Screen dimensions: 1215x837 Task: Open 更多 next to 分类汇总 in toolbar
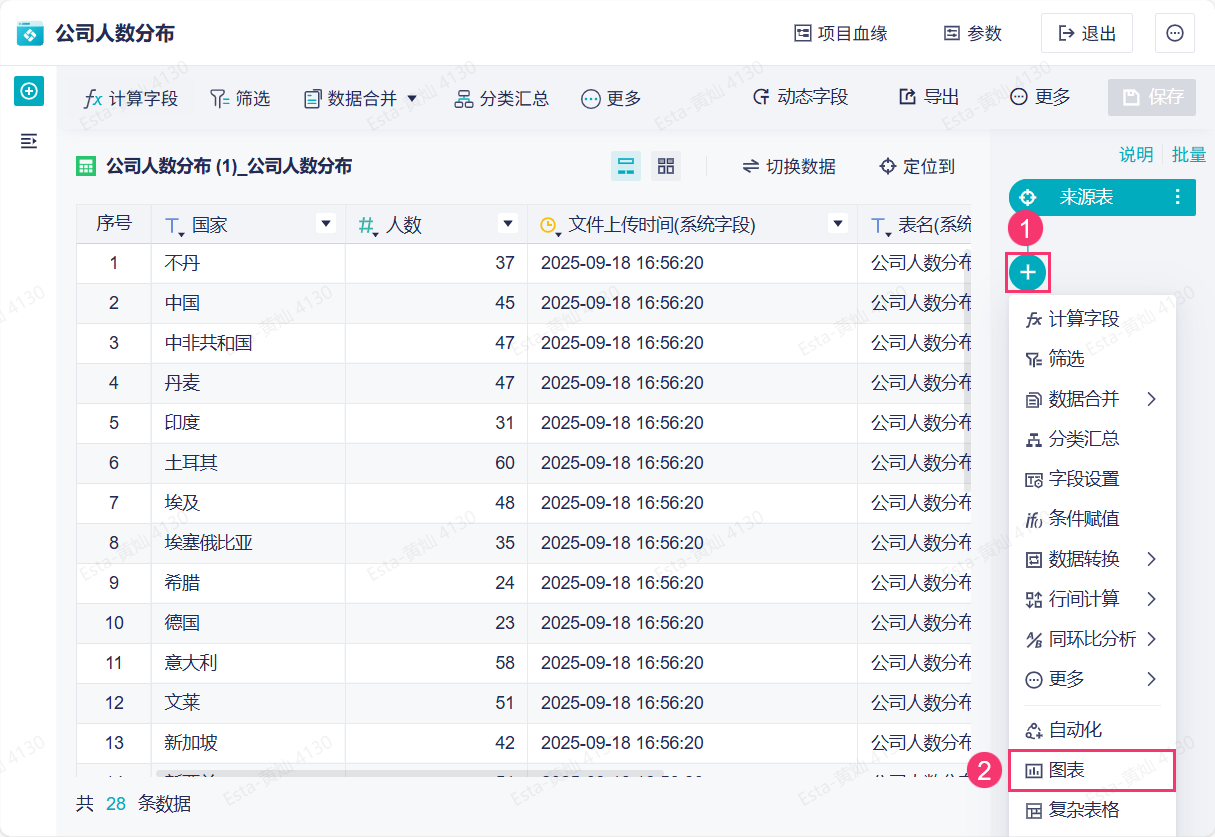[x=611, y=98]
